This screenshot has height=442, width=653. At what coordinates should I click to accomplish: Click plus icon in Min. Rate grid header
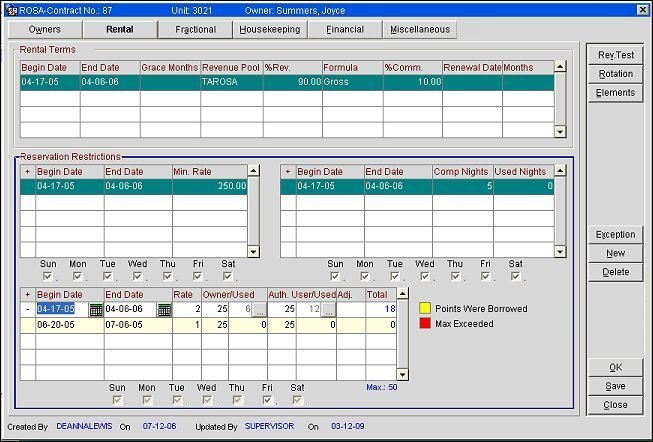pyautogui.click(x=27, y=172)
